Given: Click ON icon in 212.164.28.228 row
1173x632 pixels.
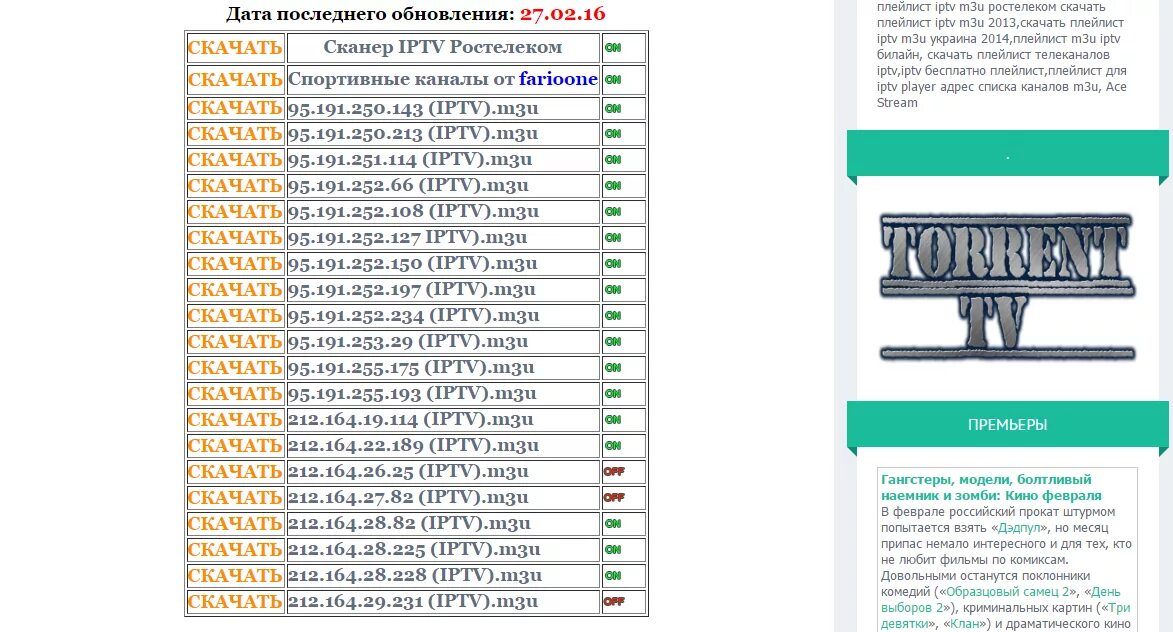Looking at the screenshot, I should coord(613,576).
